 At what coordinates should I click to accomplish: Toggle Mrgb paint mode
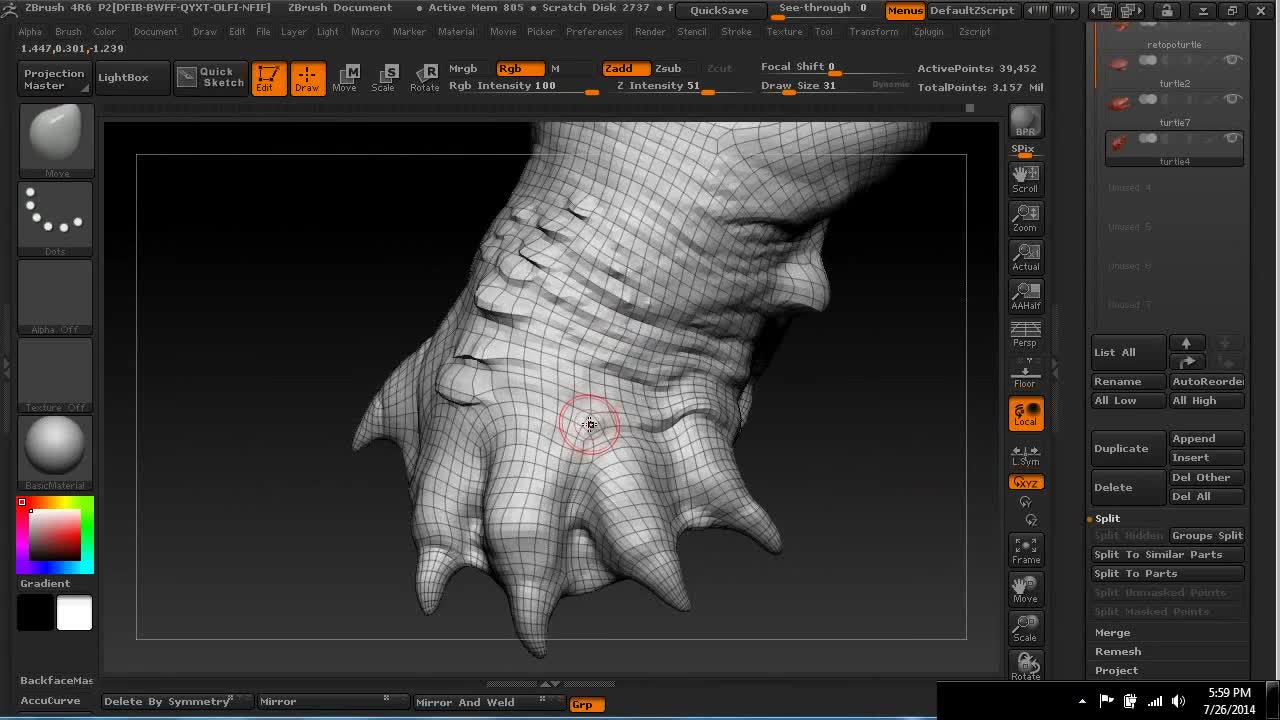click(463, 68)
